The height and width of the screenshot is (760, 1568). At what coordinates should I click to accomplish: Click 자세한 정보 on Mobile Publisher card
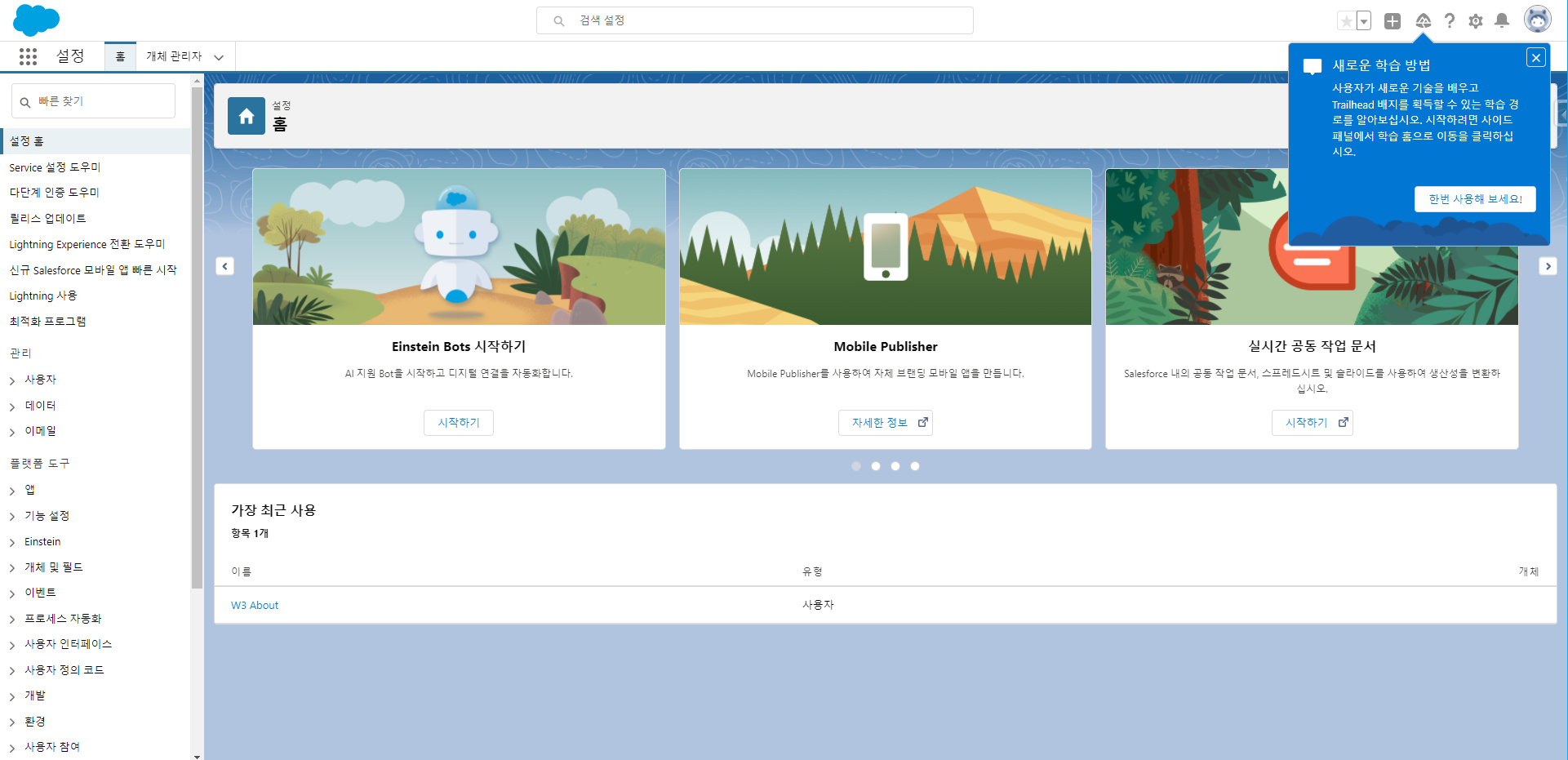point(886,423)
